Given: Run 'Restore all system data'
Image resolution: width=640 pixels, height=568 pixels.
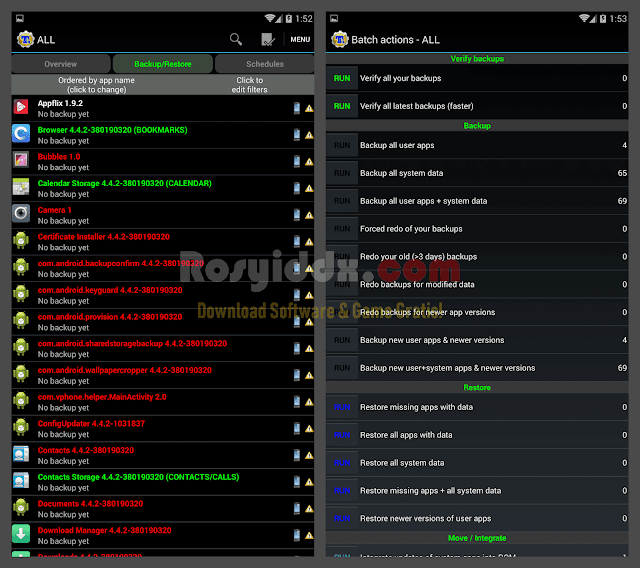Looking at the screenshot, I should tap(342, 463).
